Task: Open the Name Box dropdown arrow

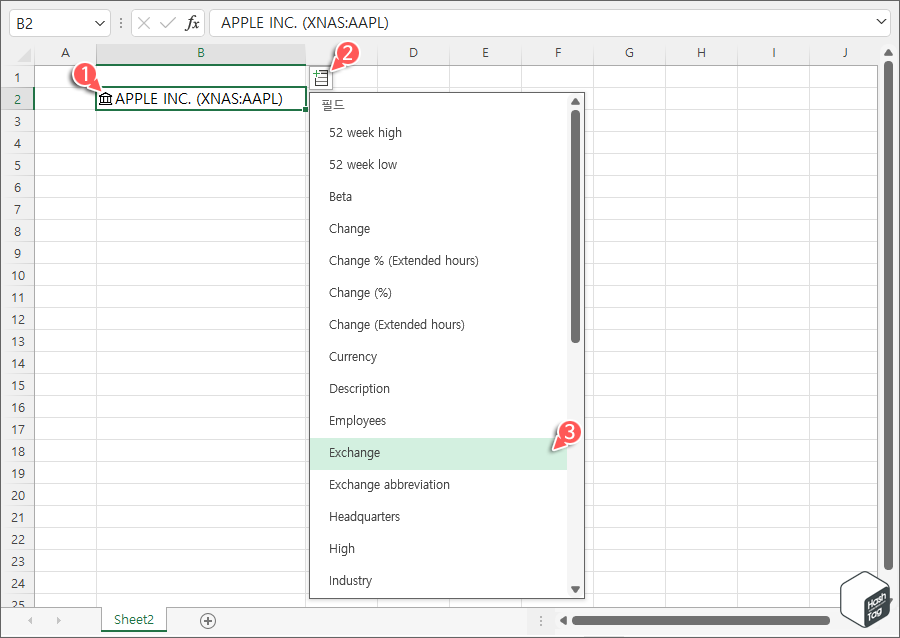Action: [99, 24]
